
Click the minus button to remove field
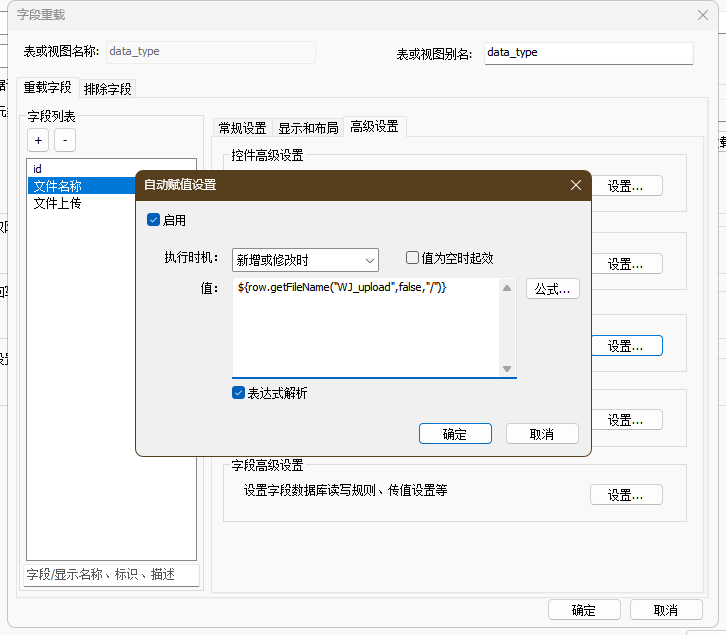coord(64,141)
